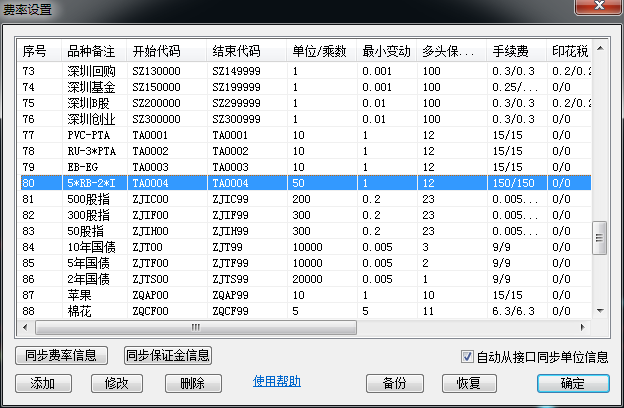Select the 10年国债 row
Image resolution: width=624 pixels, height=408 pixels.
click(x=306, y=247)
